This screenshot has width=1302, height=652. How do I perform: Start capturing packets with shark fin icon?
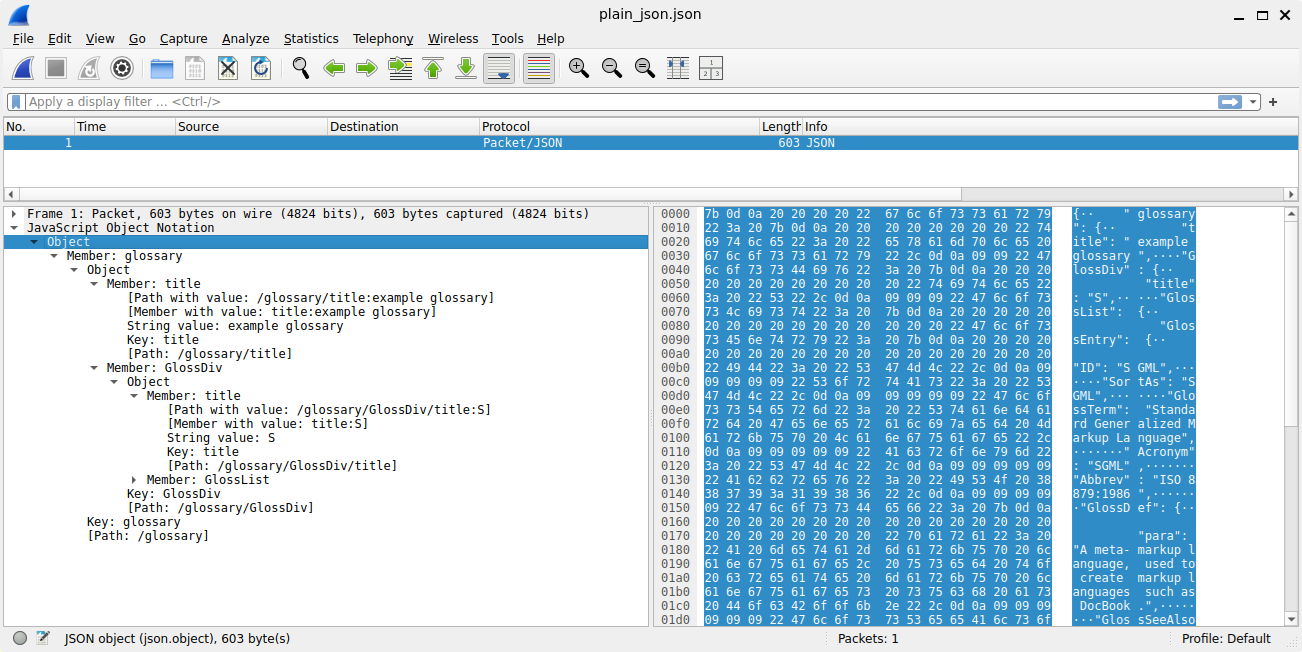point(24,68)
